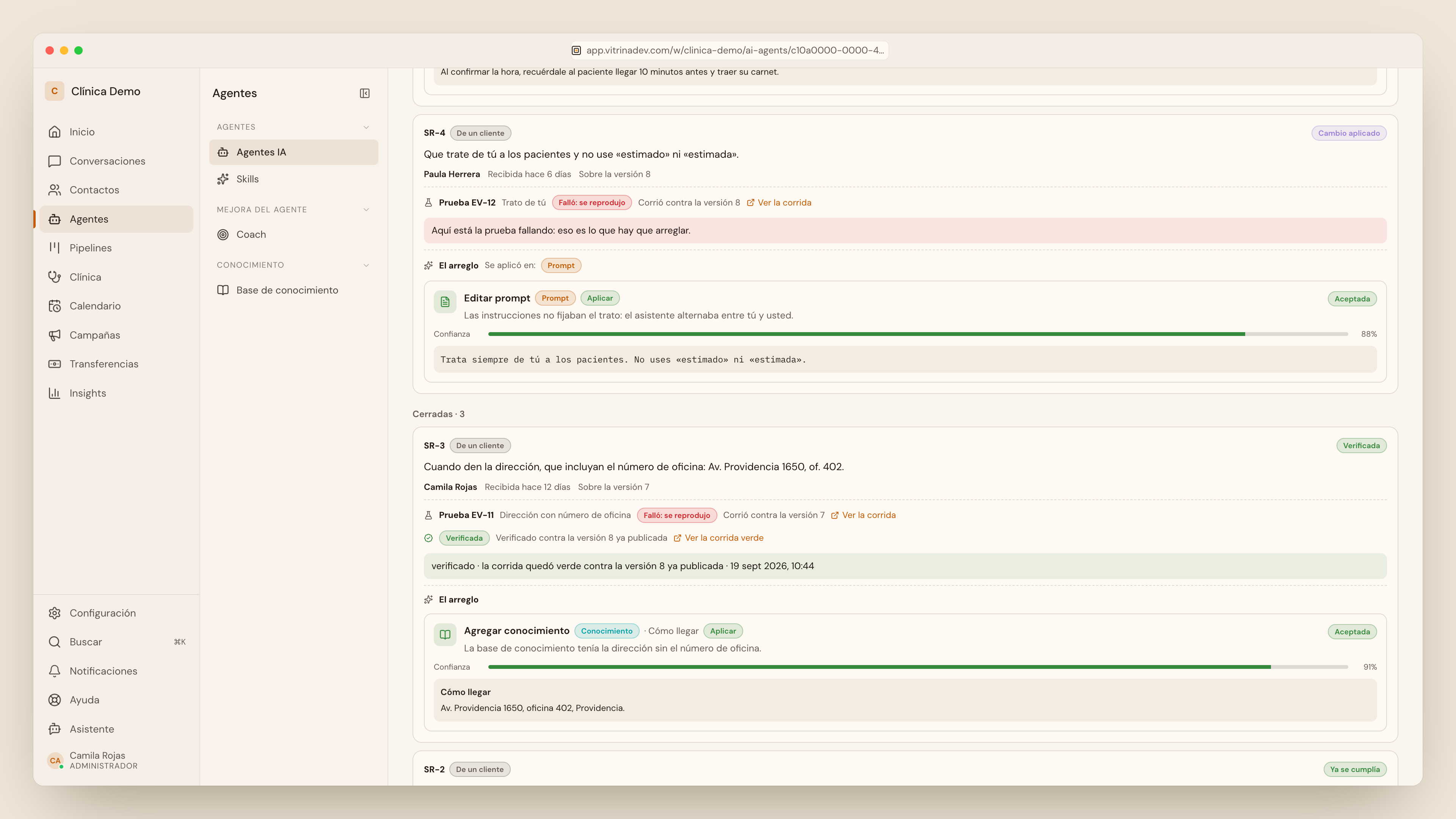1456x819 pixels.
Task: Click the Verificada badge atop SR-3 card
Action: click(x=1361, y=446)
